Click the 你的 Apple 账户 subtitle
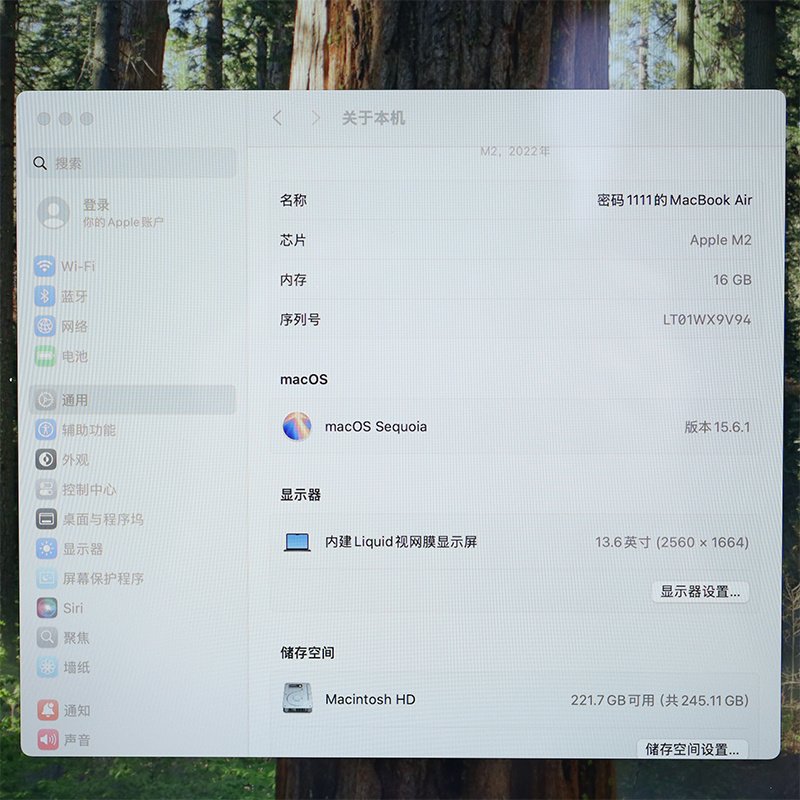800x800 pixels. click(x=123, y=222)
